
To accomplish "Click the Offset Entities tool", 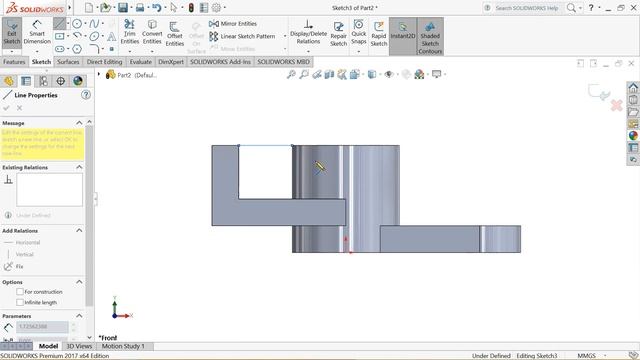I will [x=175, y=33].
